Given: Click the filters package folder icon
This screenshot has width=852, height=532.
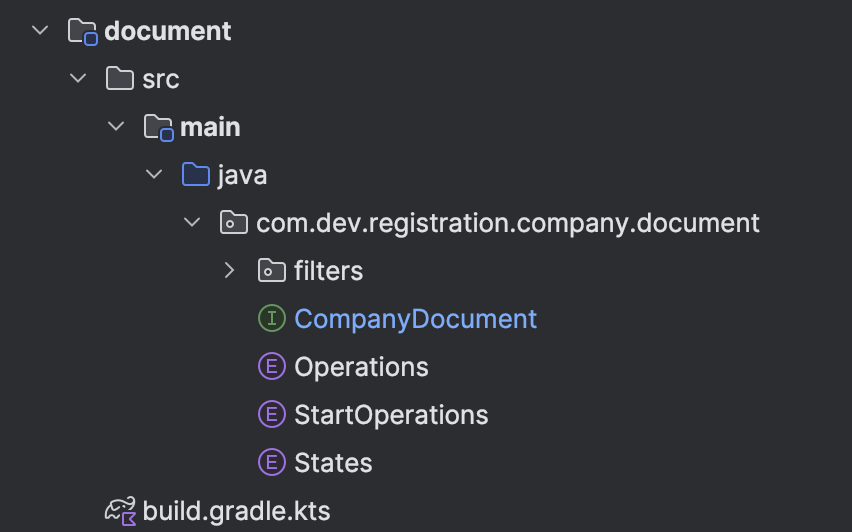Looking at the screenshot, I should pos(271,271).
